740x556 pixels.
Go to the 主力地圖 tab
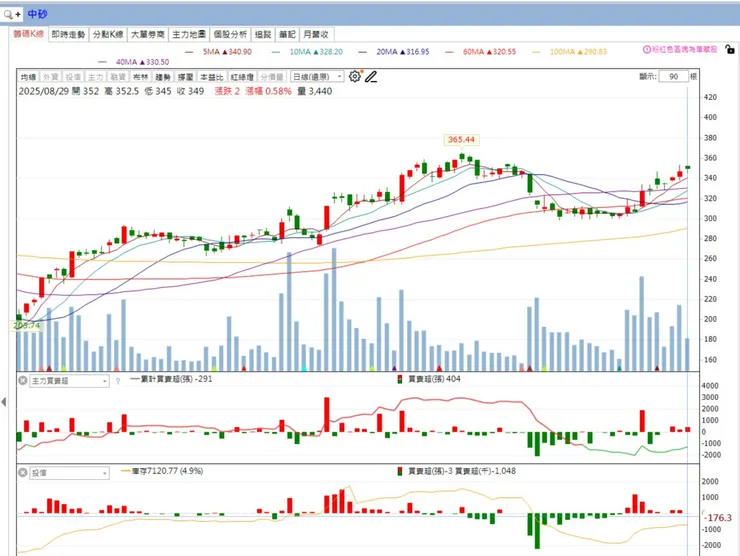(x=189, y=34)
